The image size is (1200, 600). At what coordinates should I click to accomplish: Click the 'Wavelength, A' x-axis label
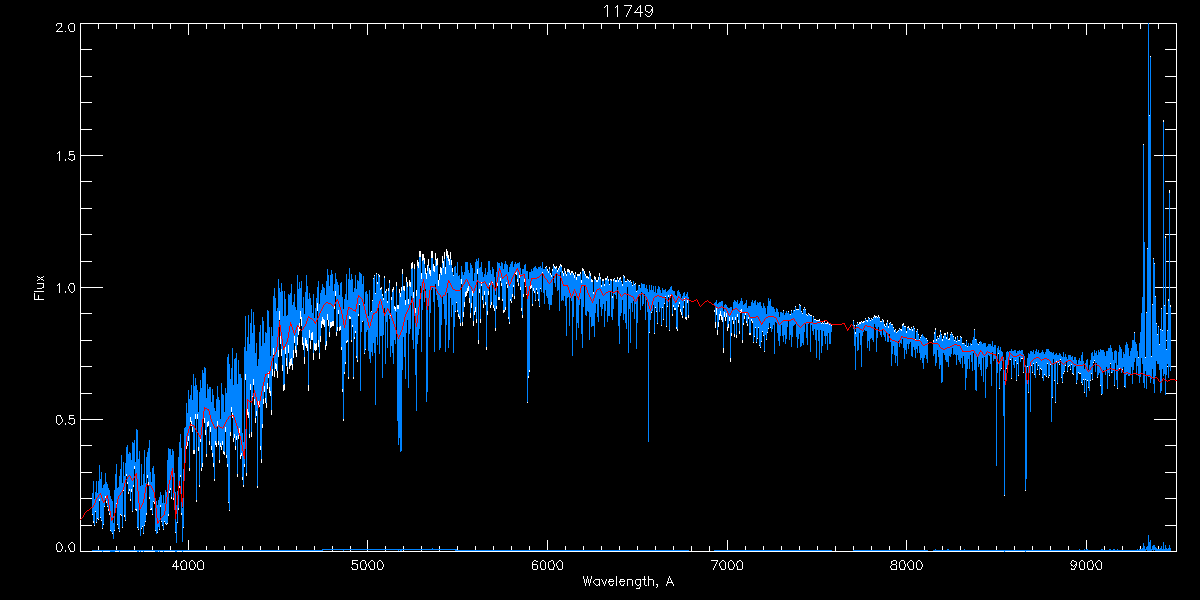pos(627,581)
